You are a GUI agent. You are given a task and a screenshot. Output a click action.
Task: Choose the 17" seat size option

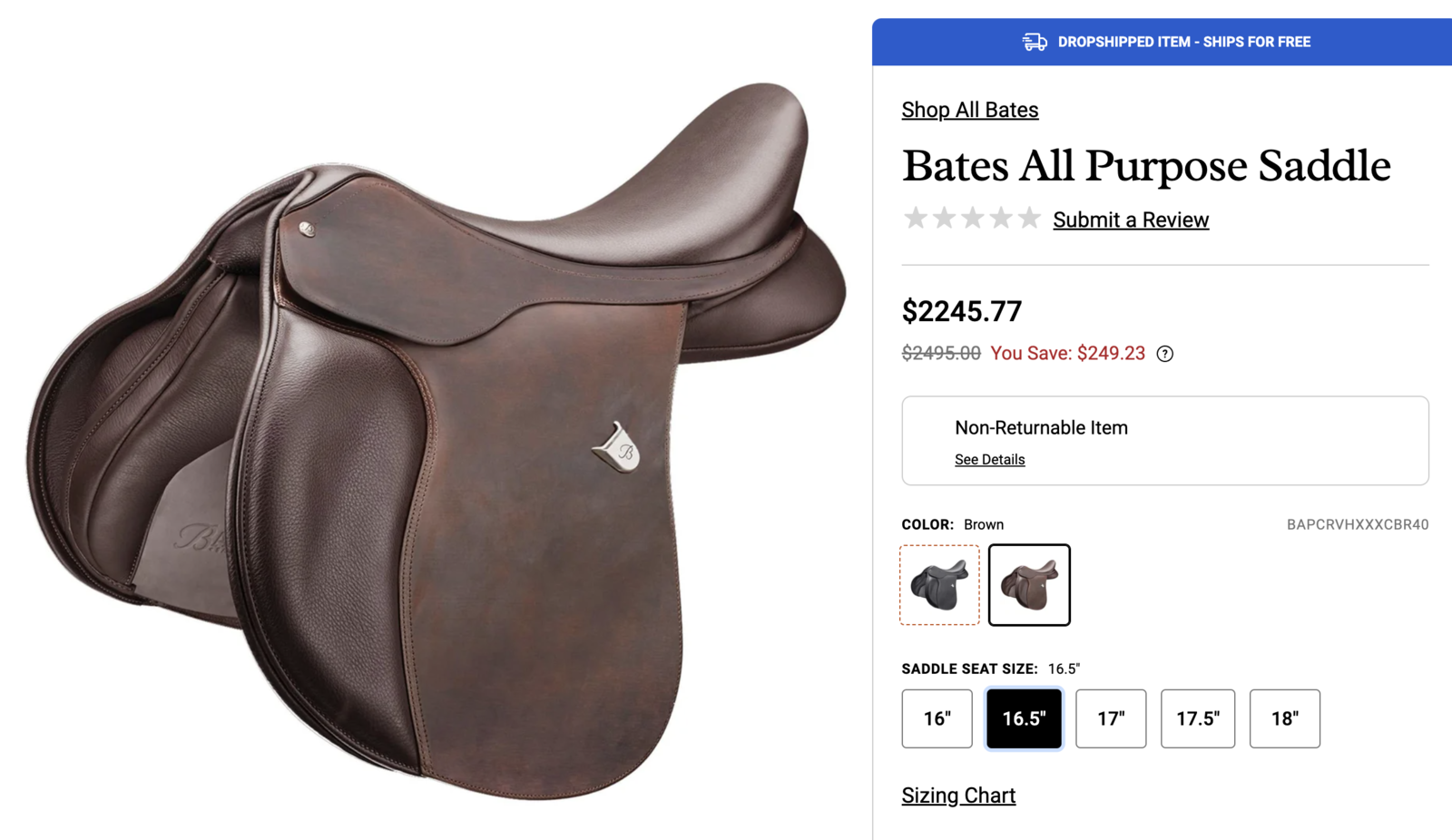[x=1111, y=718]
